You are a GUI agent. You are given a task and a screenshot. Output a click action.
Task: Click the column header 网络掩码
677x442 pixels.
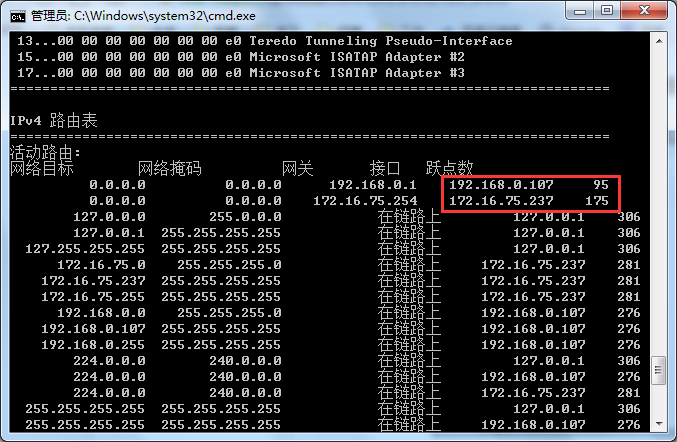click(x=170, y=168)
